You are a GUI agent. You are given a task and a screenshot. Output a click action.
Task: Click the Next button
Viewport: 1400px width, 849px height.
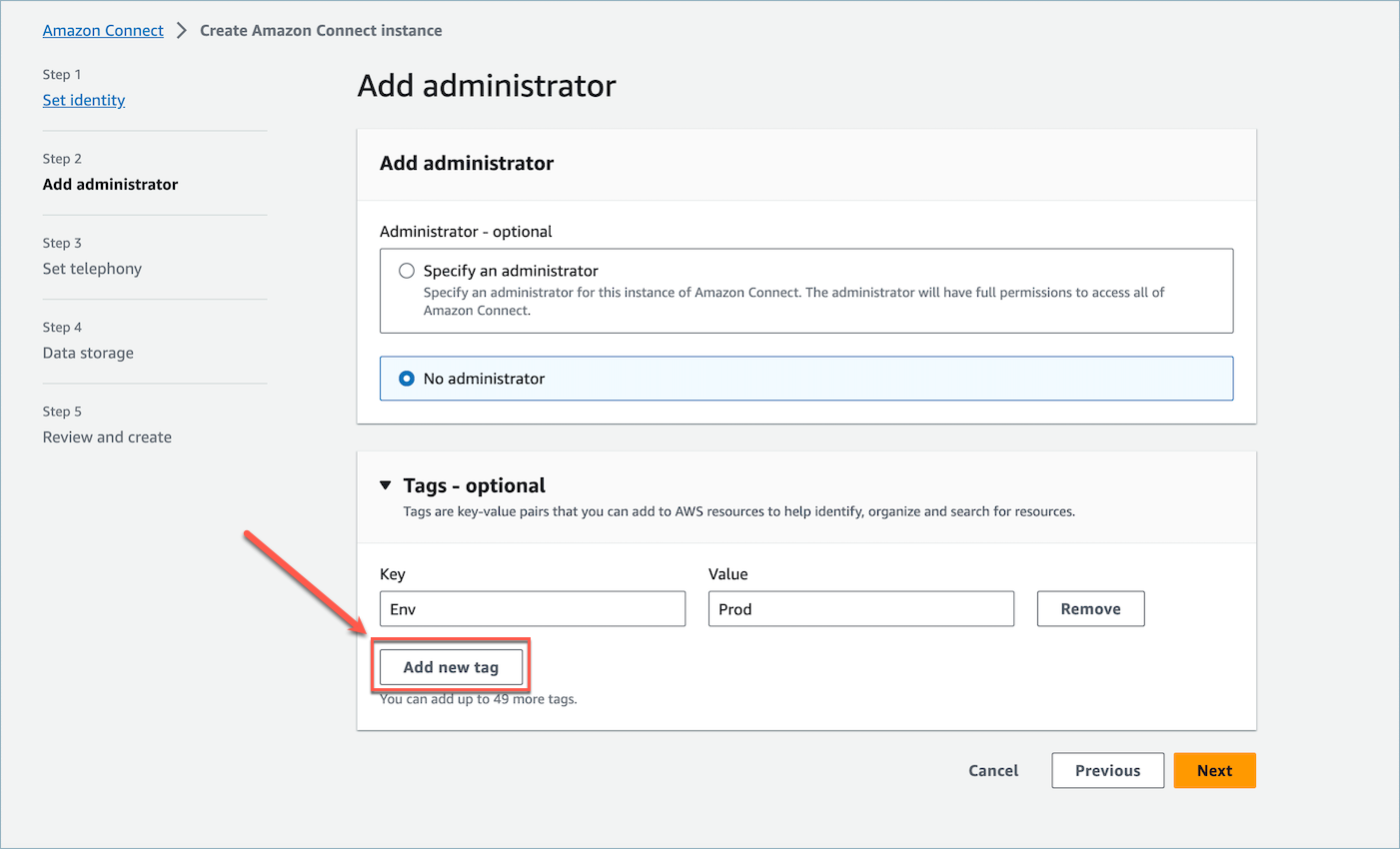pos(1214,770)
